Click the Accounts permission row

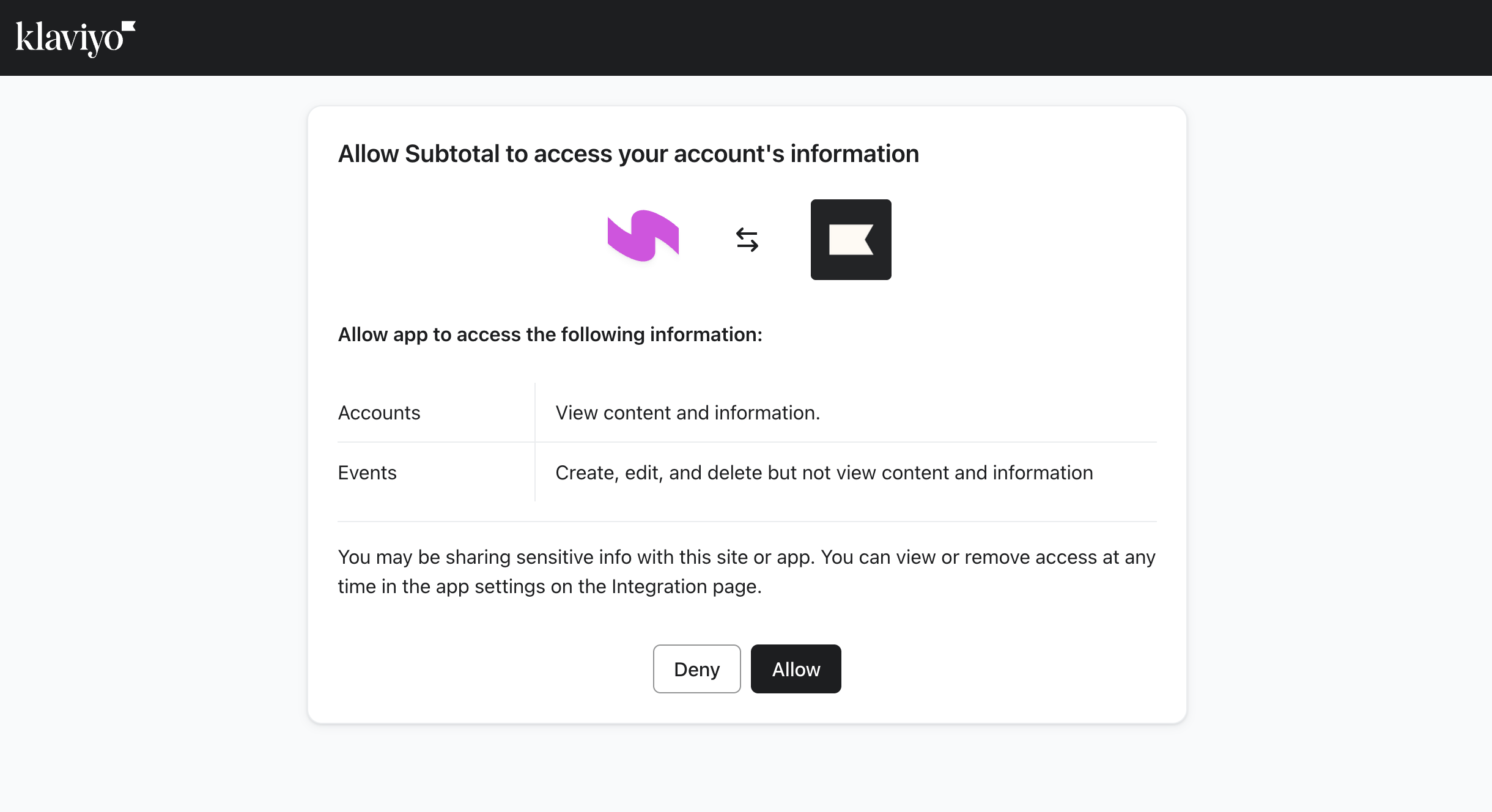coord(746,413)
